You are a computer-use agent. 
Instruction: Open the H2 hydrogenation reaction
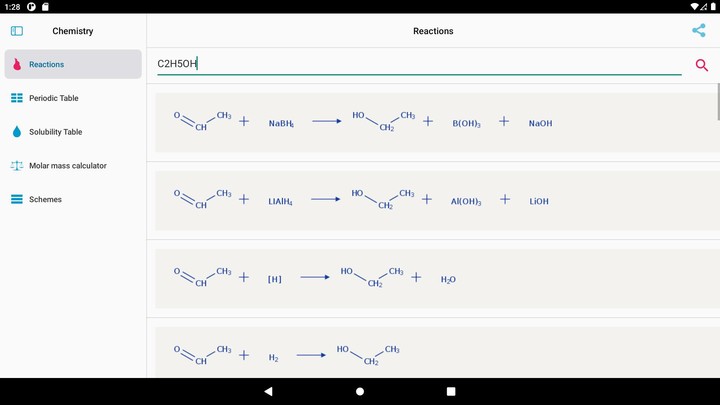point(437,353)
